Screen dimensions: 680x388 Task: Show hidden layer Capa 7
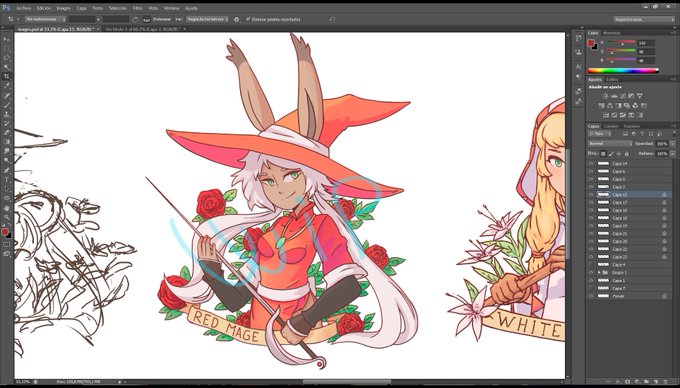tap(591, 288)
